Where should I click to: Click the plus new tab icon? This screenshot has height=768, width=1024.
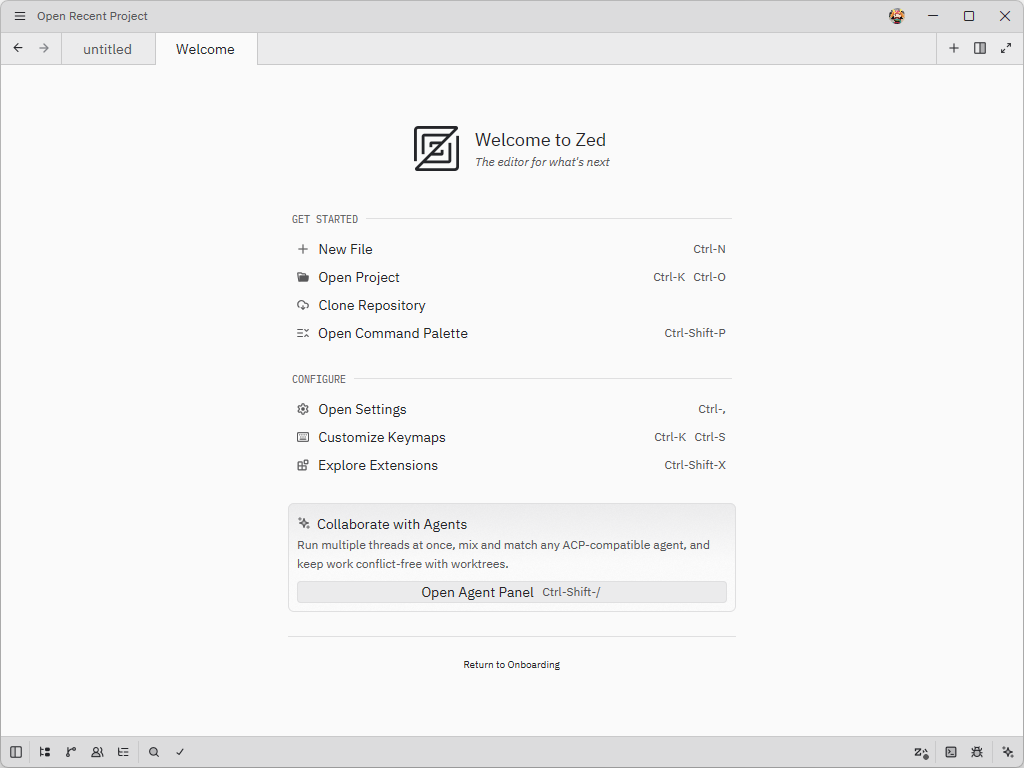[x=953, y=48]
